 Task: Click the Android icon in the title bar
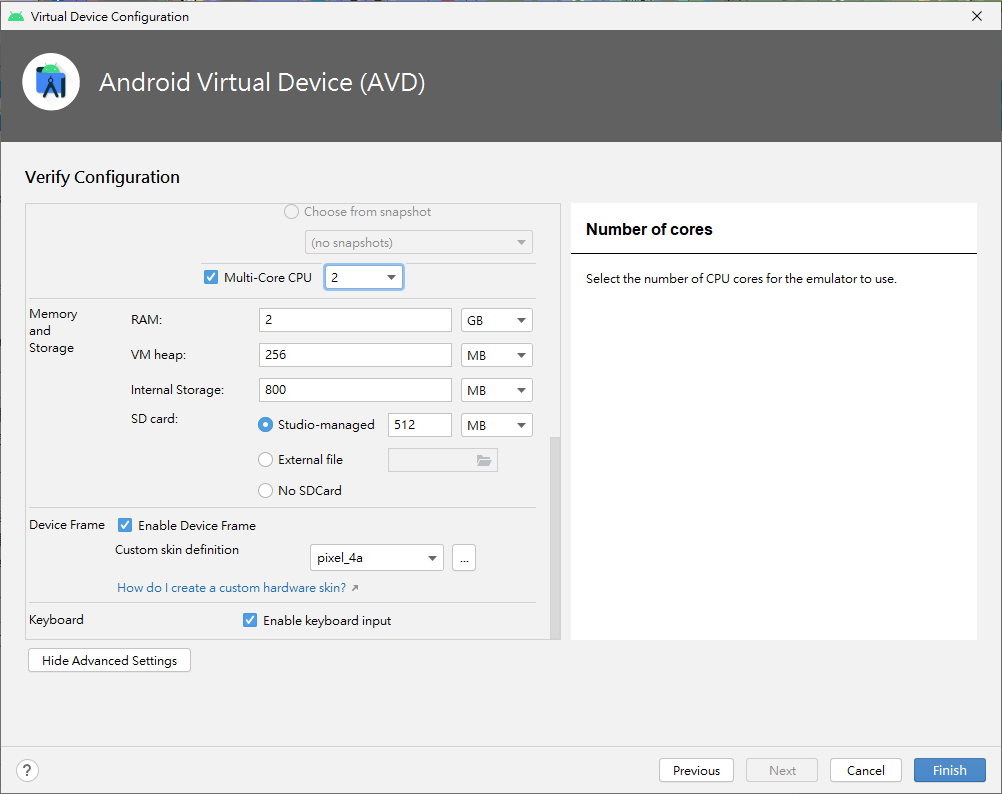pyautogui.click(x=16, y=16)
